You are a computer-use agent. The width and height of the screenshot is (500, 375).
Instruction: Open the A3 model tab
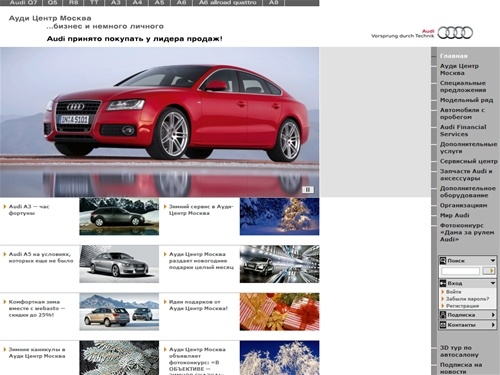pos(115,3)
